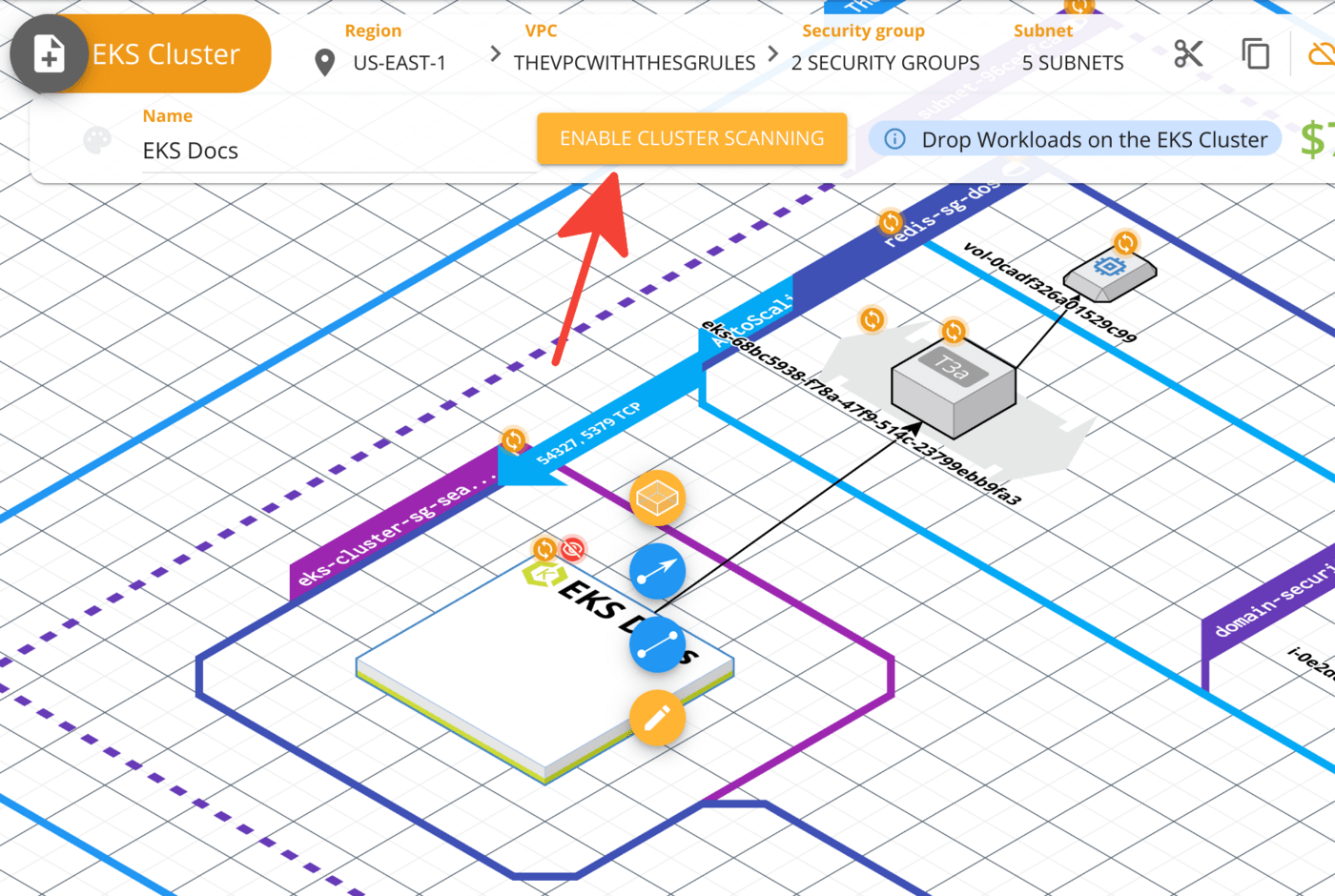Click the green dollar cost indicator

(1316, 139)
